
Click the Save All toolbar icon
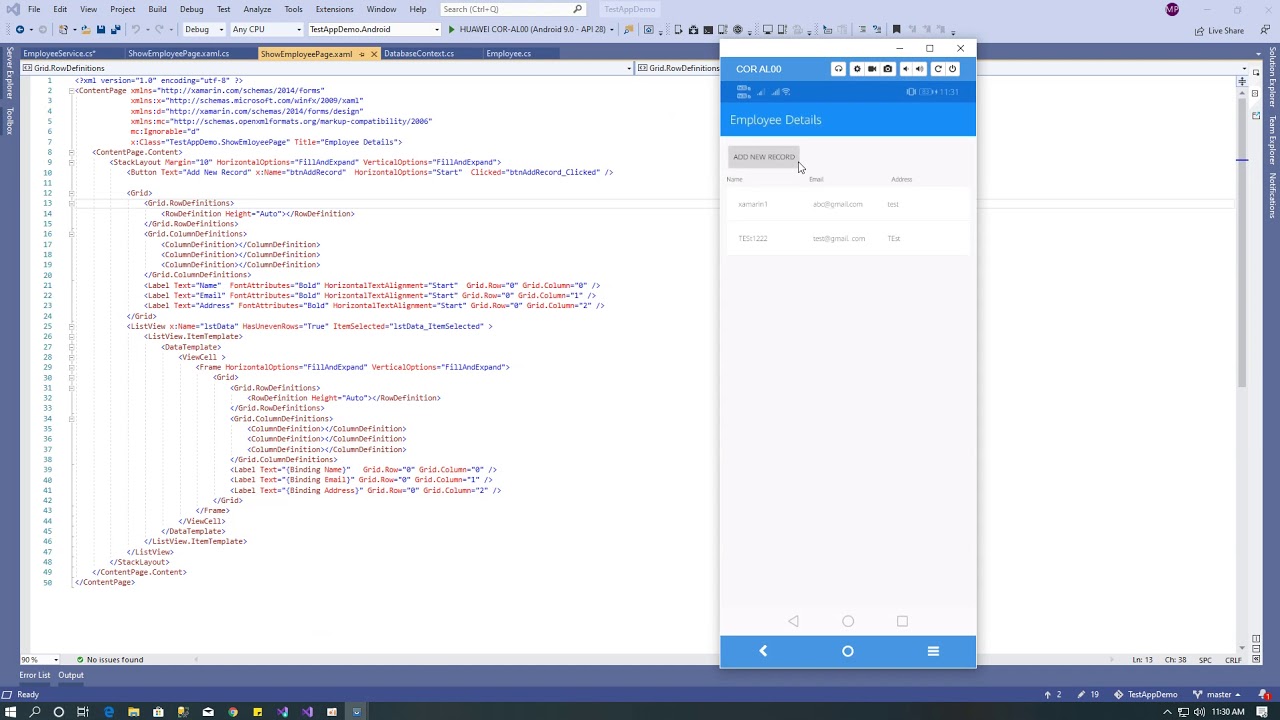click(x=115, y=29)
